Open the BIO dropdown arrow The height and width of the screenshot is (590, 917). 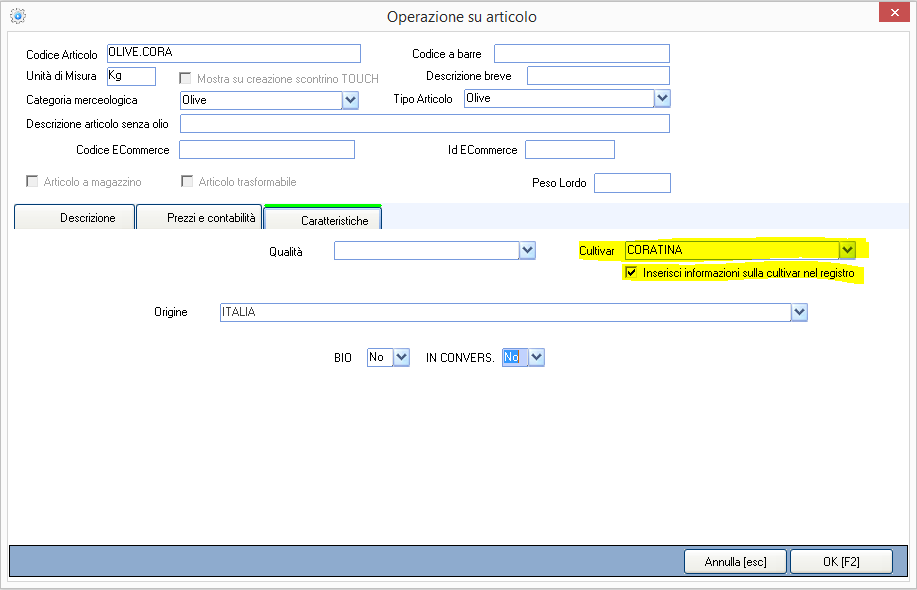[401, 357]
